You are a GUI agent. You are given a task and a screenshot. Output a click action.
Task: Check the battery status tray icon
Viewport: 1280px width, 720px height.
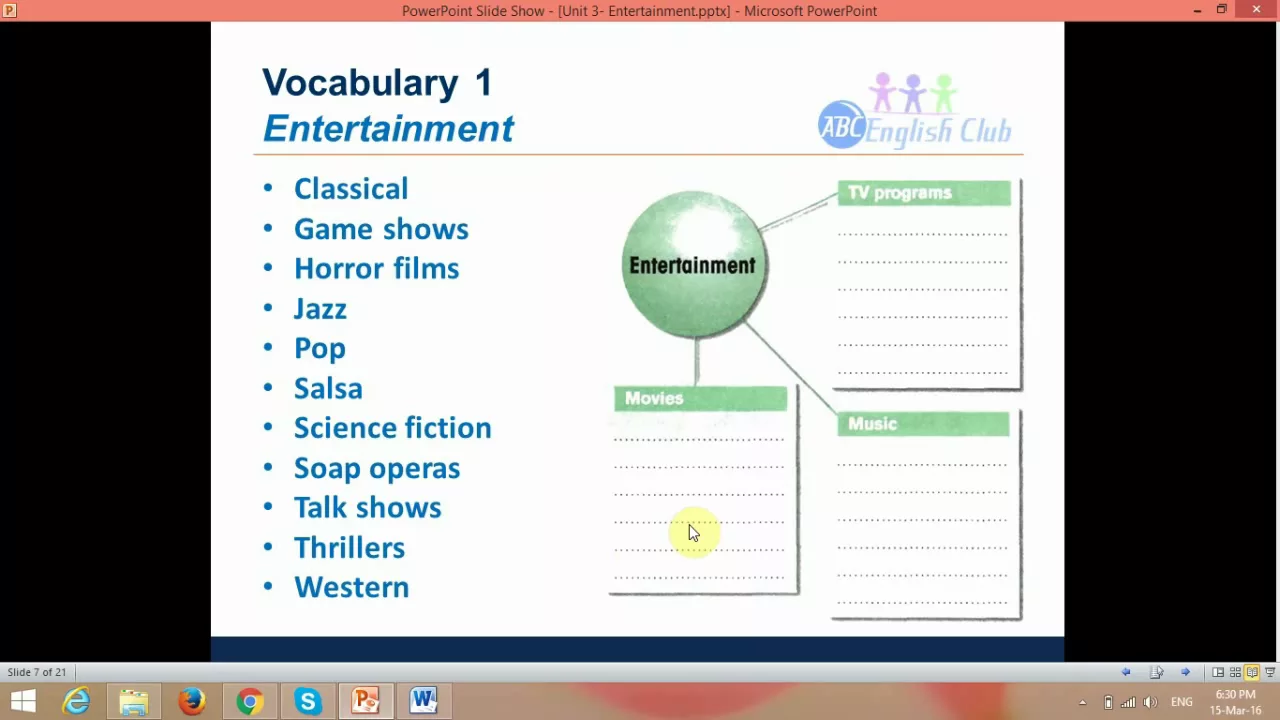coord(1108,702)
